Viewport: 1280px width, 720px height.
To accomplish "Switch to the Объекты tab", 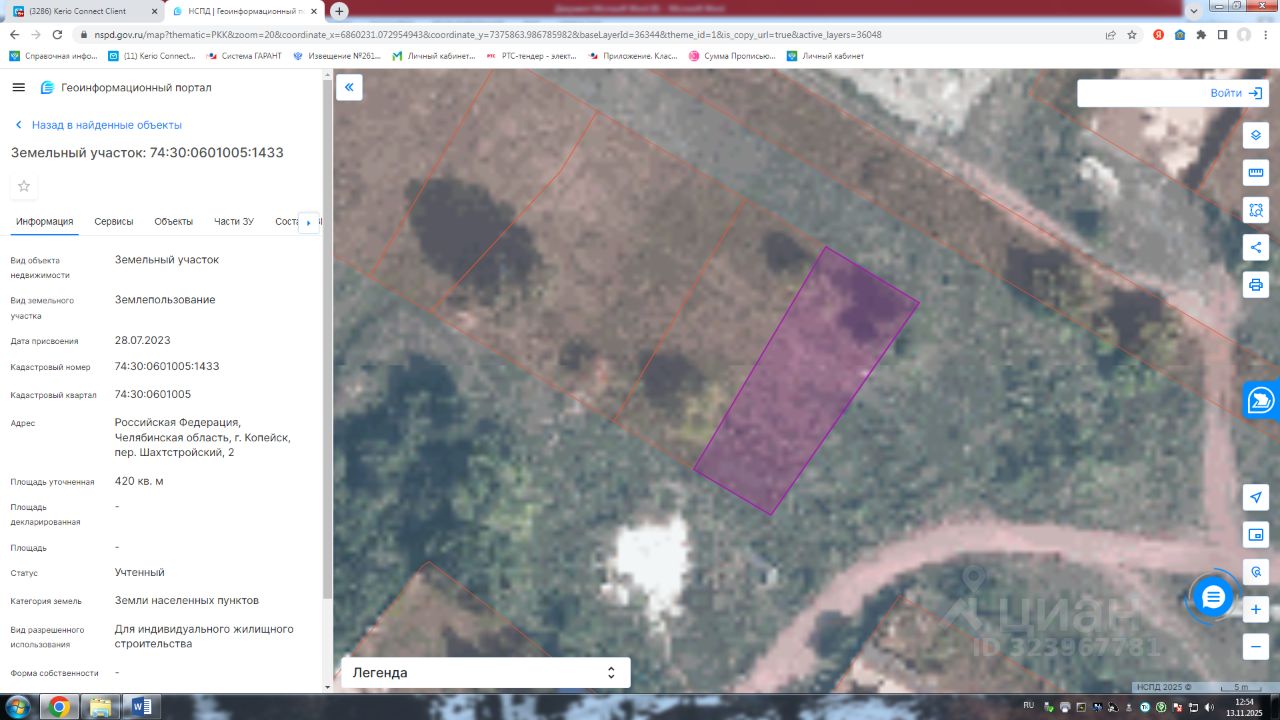I will pyautogui.click(x=174, y=222).
